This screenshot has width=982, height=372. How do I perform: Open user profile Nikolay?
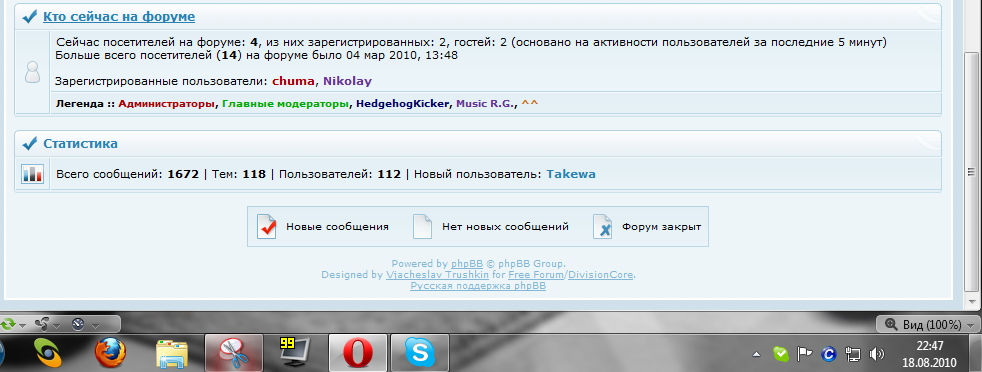pyautogui.click(x=348, y=81)
